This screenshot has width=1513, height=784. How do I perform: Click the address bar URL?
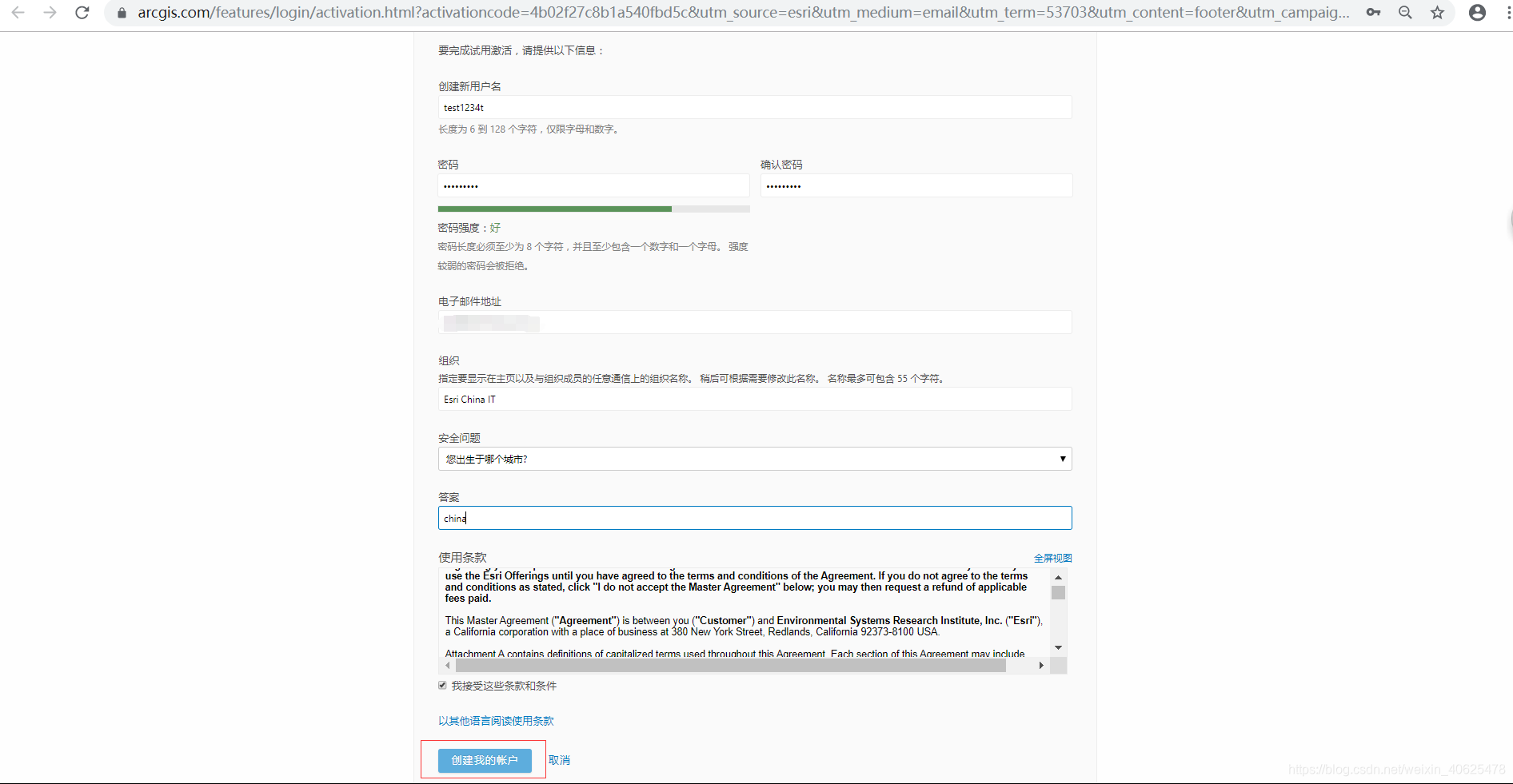[x=743, y=13]
